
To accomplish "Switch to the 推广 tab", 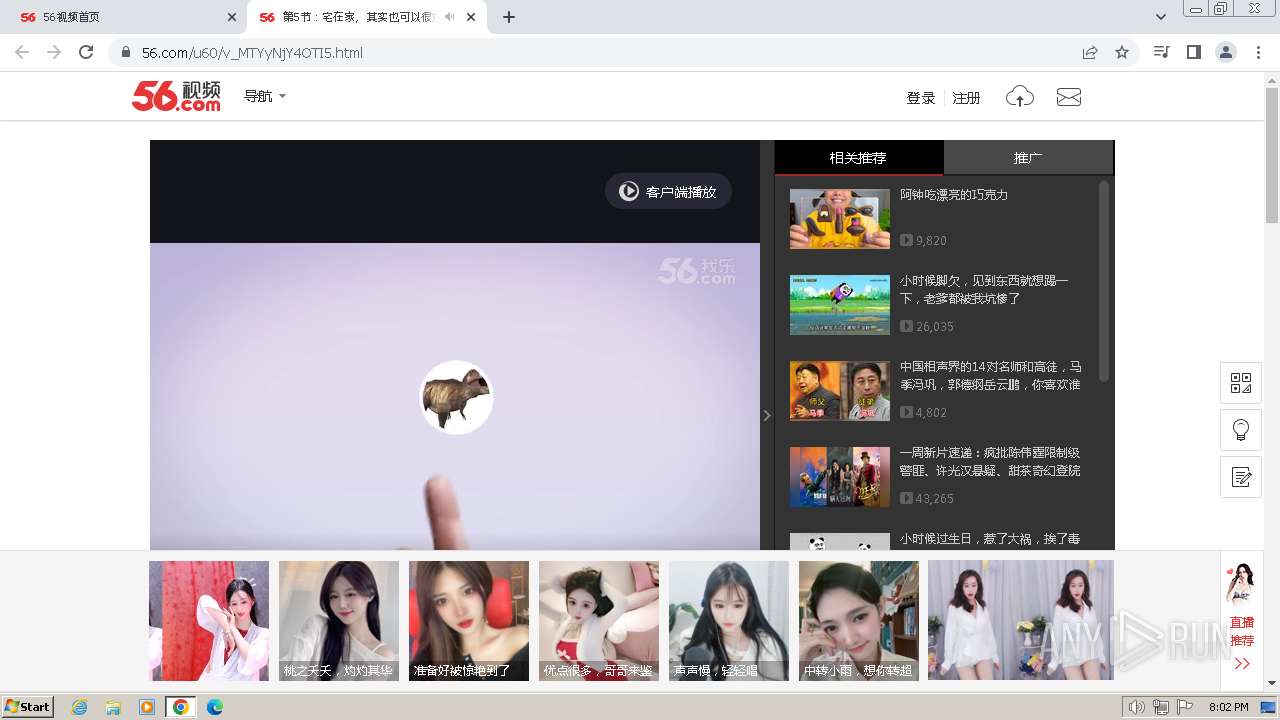I will pos(1028,158).
